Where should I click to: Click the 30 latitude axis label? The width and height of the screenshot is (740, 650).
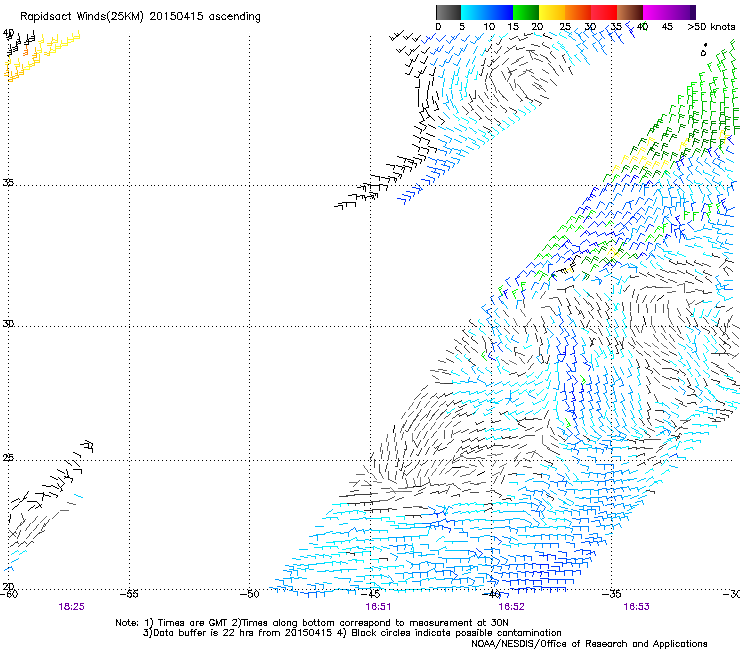[x=8, y=324]
